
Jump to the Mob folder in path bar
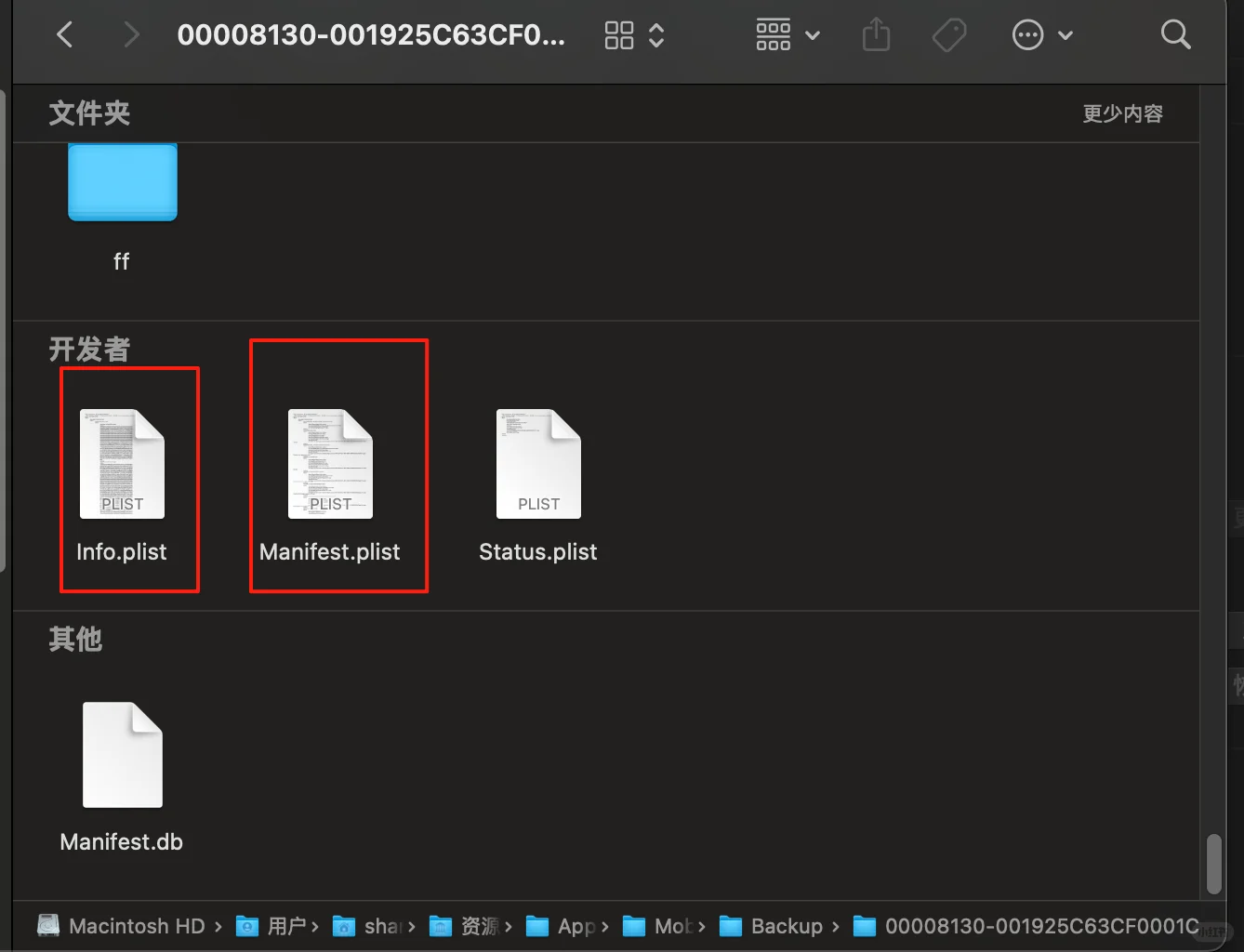(x=657, y=926)
